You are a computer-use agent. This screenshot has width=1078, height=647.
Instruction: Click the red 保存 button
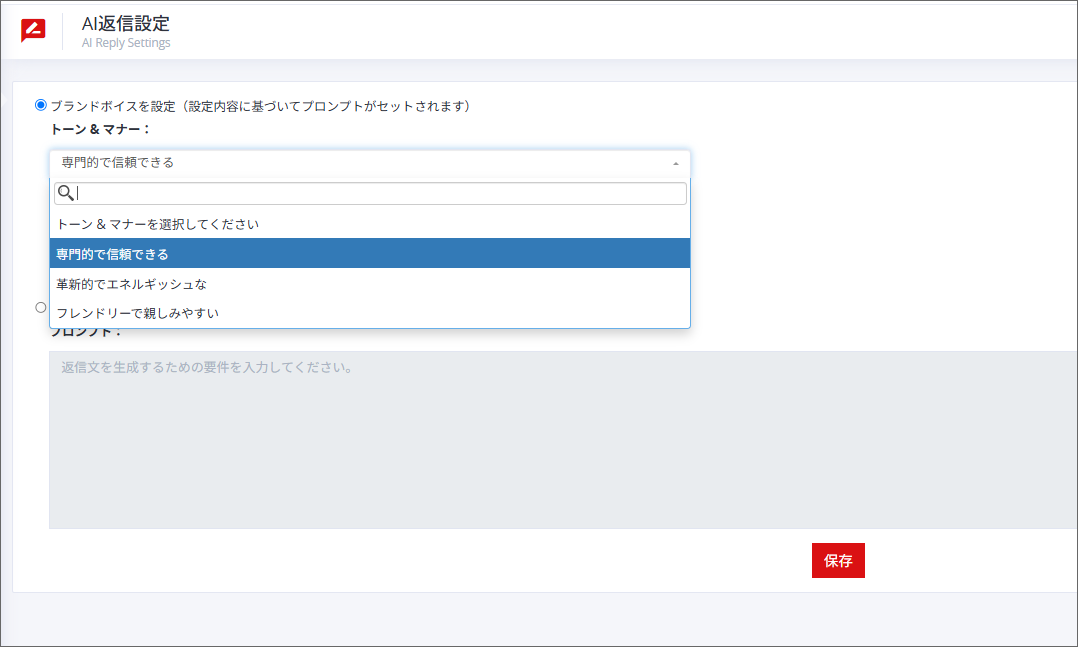pos(838,560)
